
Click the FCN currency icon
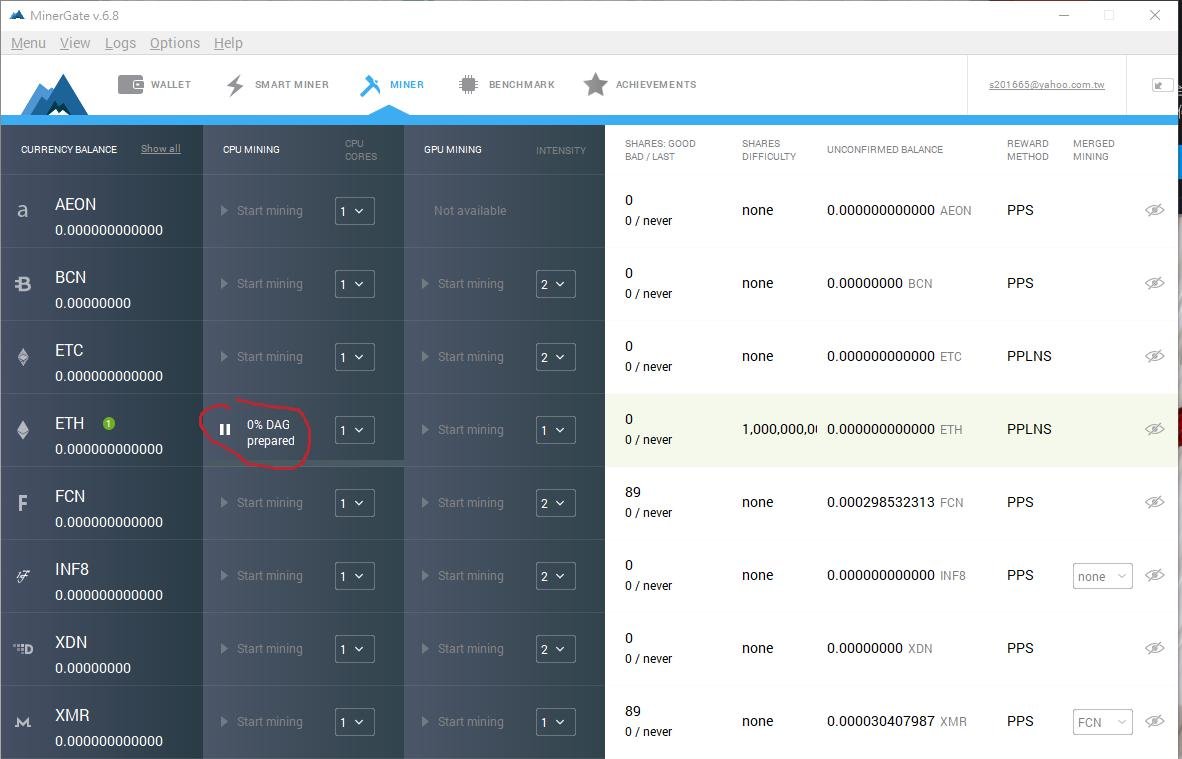[23, 503]
